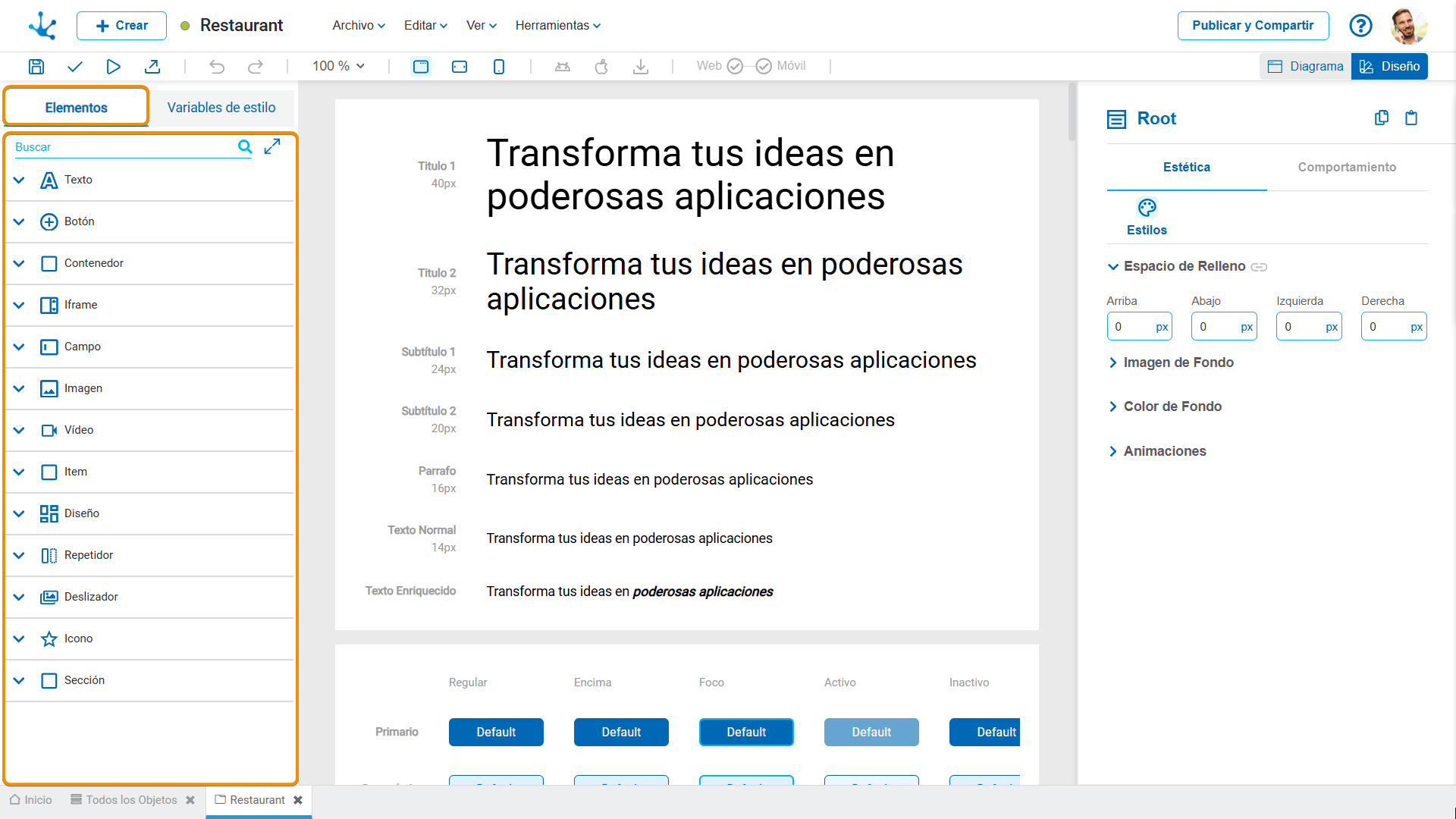Select the tablet view icon

click(x=460, y=67)
